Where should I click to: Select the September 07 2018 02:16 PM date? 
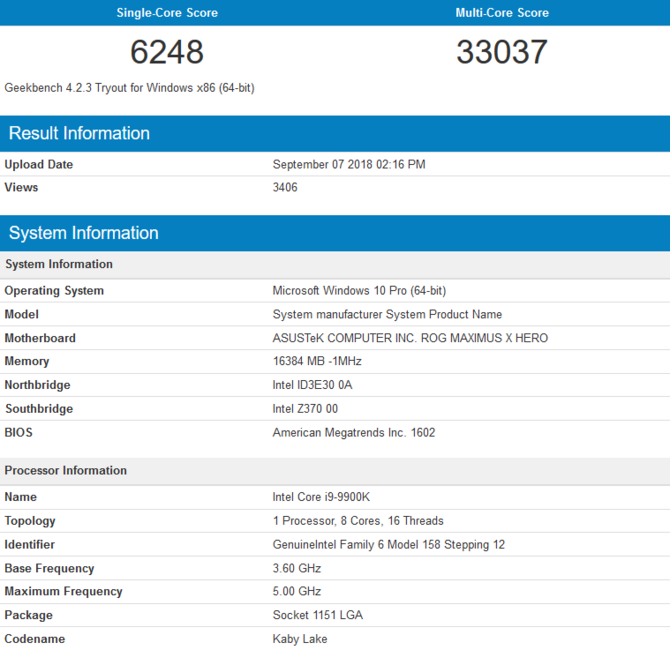pyautogui.click(x=349, y=165)
